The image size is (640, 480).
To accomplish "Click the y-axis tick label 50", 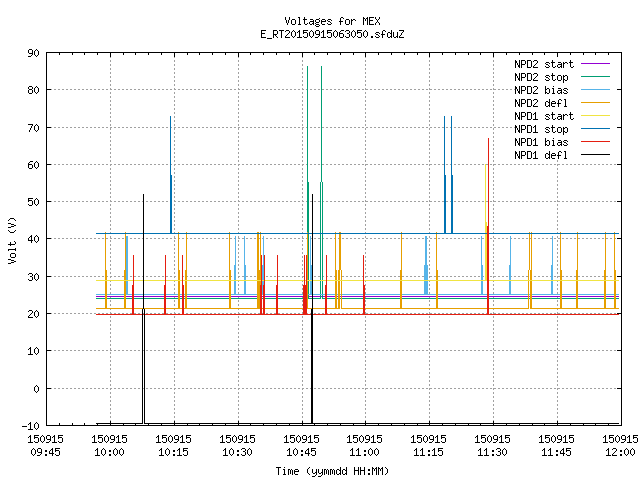I will (33, 202).
